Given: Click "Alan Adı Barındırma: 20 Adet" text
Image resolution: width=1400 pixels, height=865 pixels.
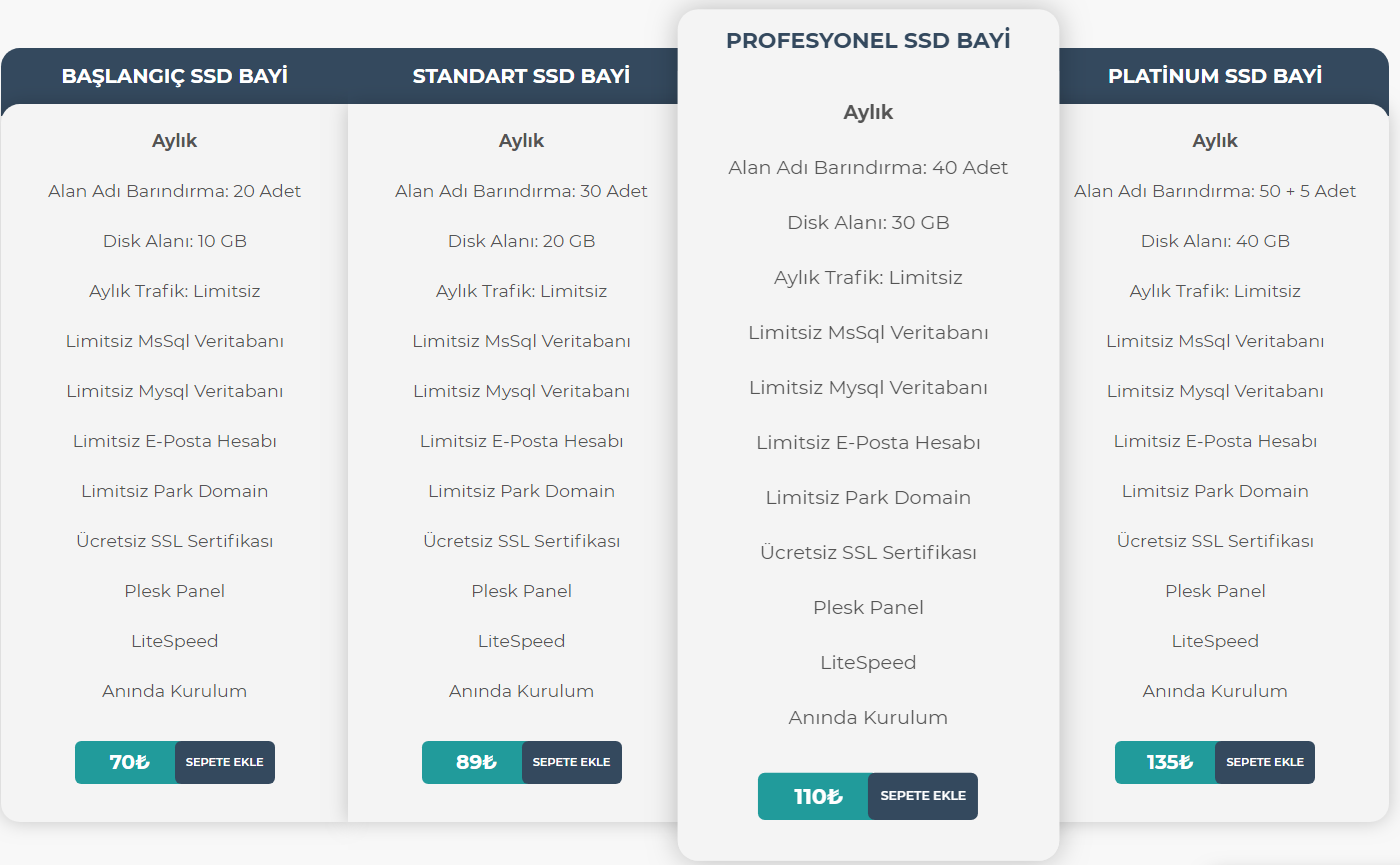Looking at the screenshot, I should 175,191.
